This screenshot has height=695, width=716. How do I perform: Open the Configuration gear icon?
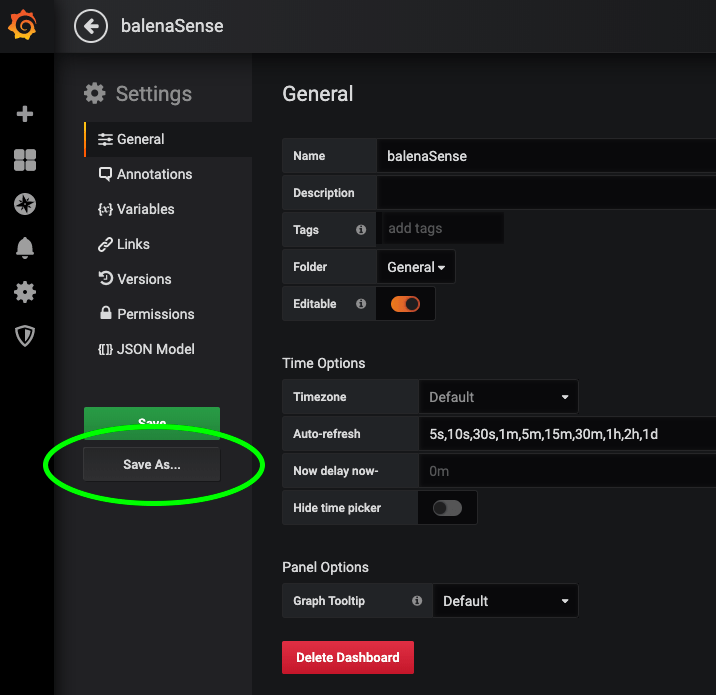(x=25, y=292)
